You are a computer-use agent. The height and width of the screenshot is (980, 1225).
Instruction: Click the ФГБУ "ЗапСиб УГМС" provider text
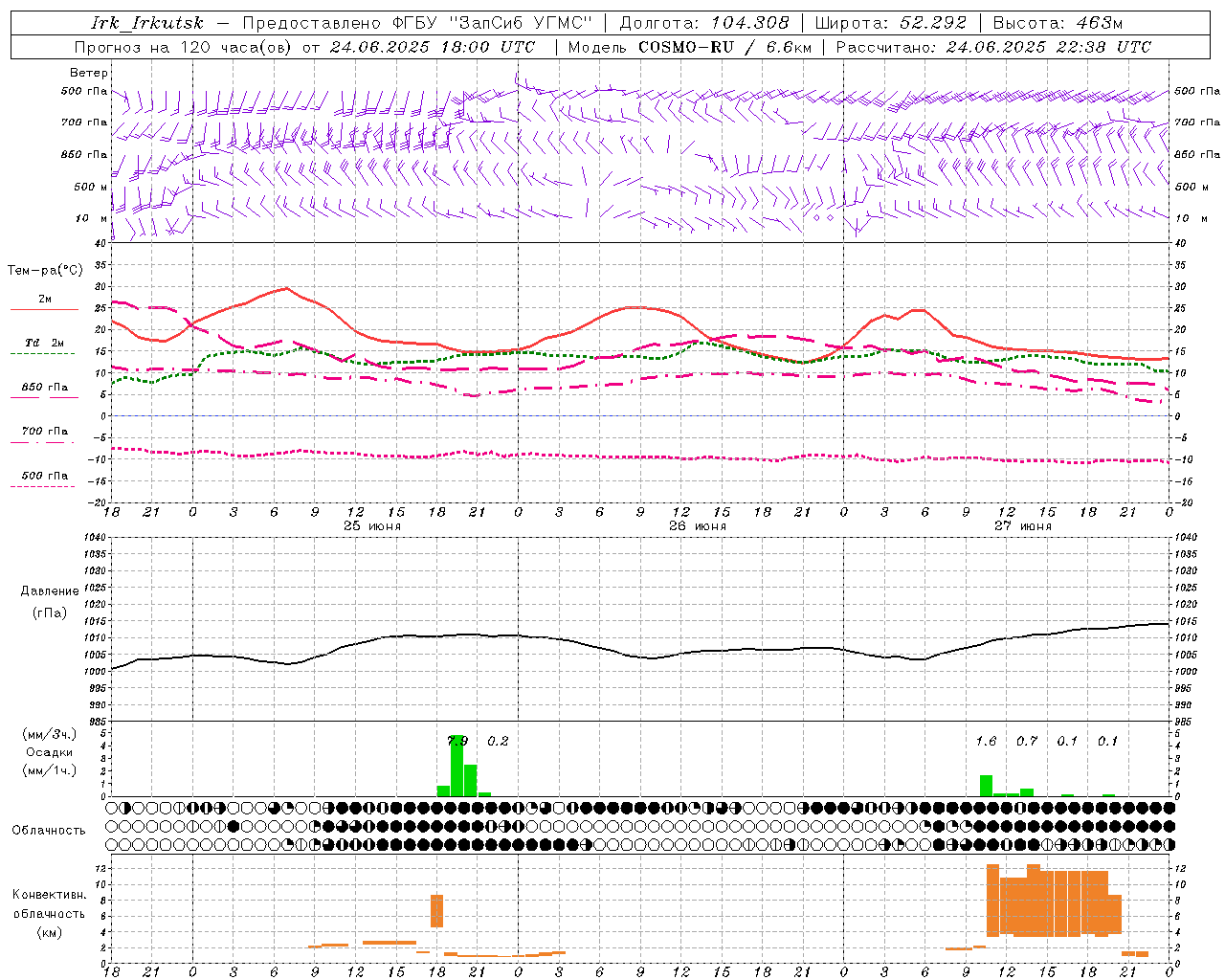pyautogui.click(x=492, y=23)
